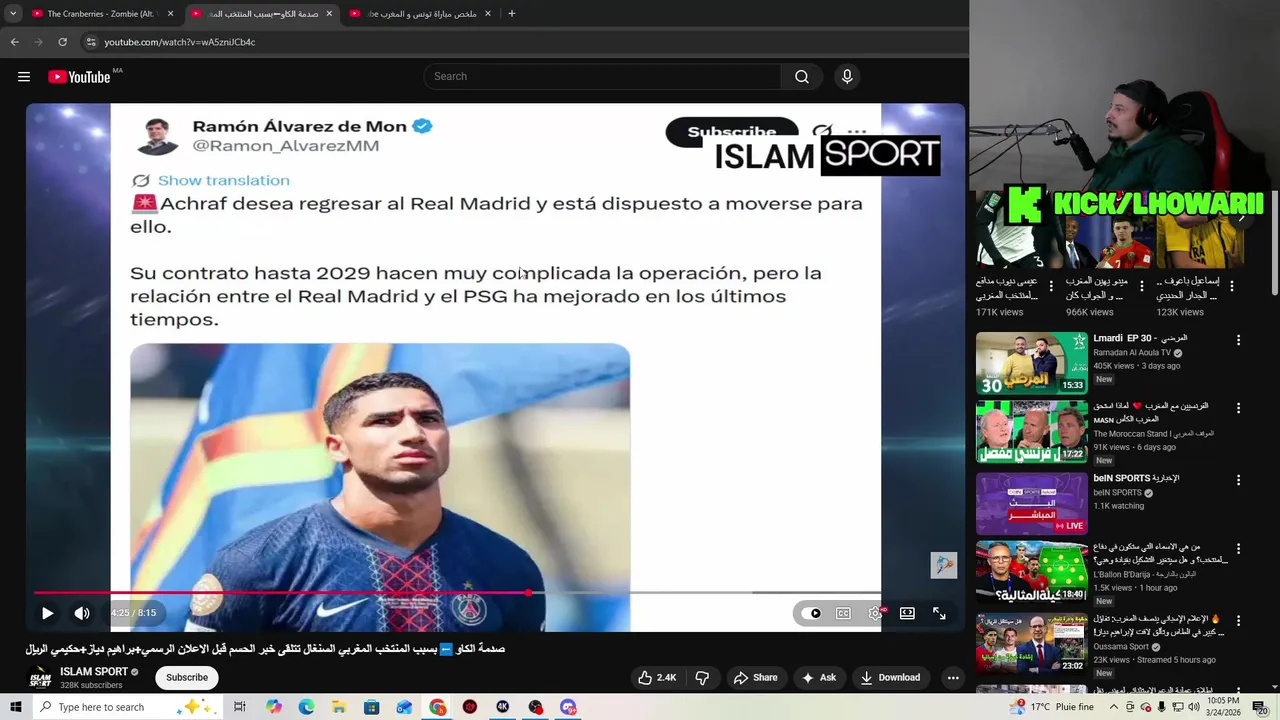Go to the YouTube home logo
1280x720 pixels.
point(79,77)
